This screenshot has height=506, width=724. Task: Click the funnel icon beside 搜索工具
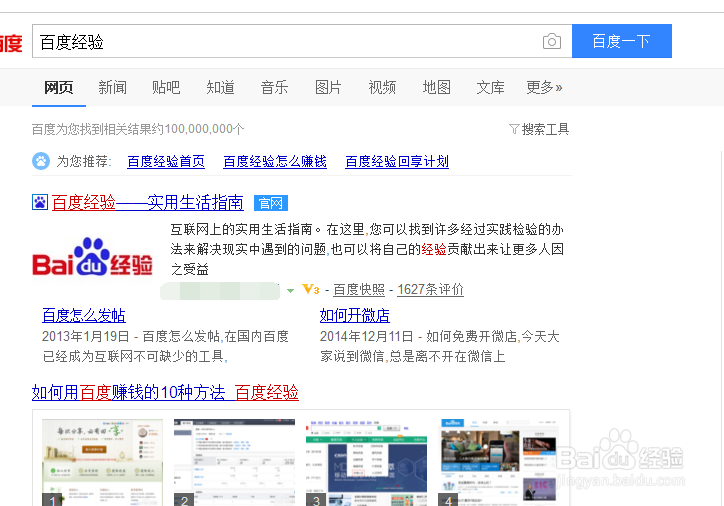[514, 129]
